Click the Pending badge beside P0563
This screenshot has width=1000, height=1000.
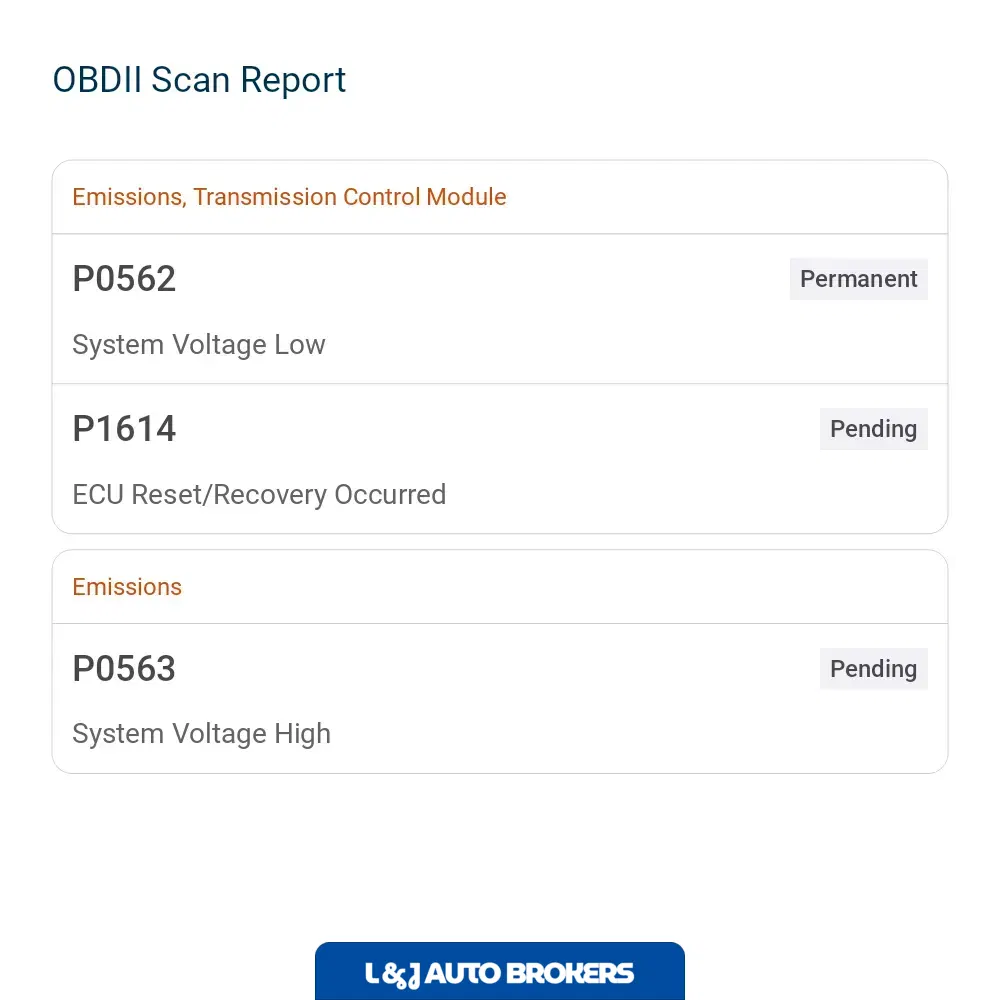click(x=873, y=669)
